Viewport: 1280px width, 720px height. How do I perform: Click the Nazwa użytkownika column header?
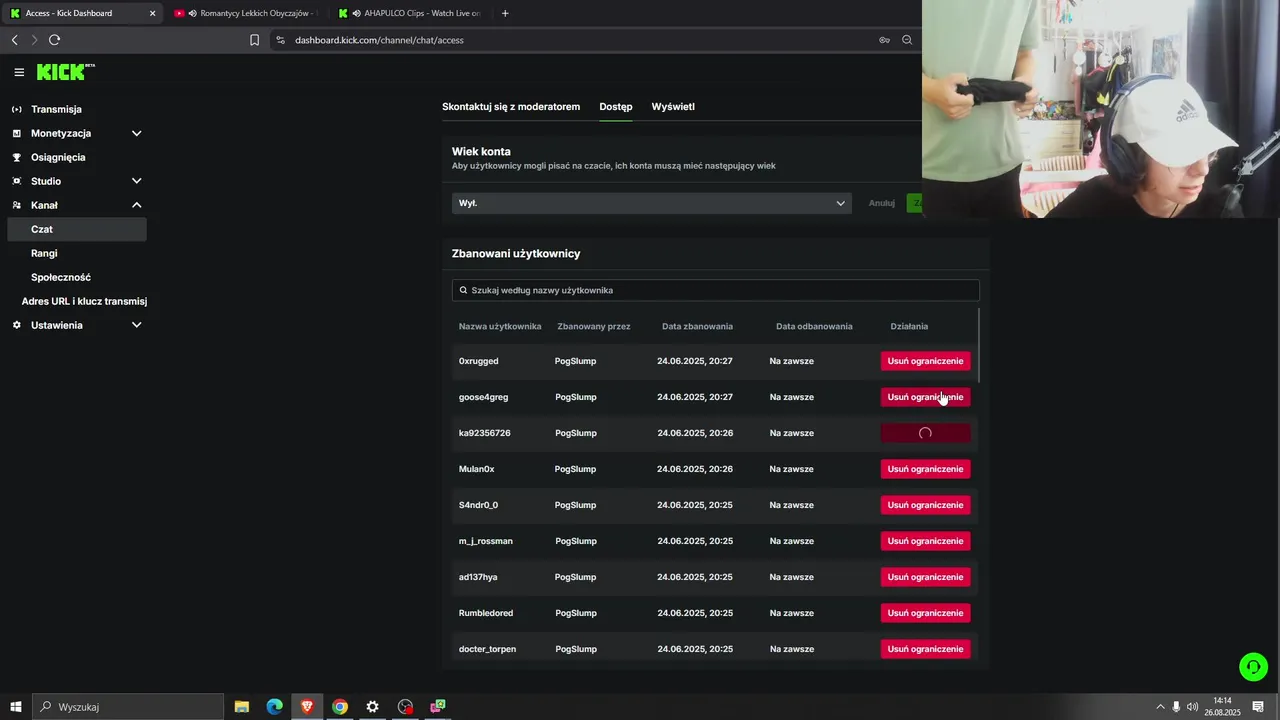(500, 326)
